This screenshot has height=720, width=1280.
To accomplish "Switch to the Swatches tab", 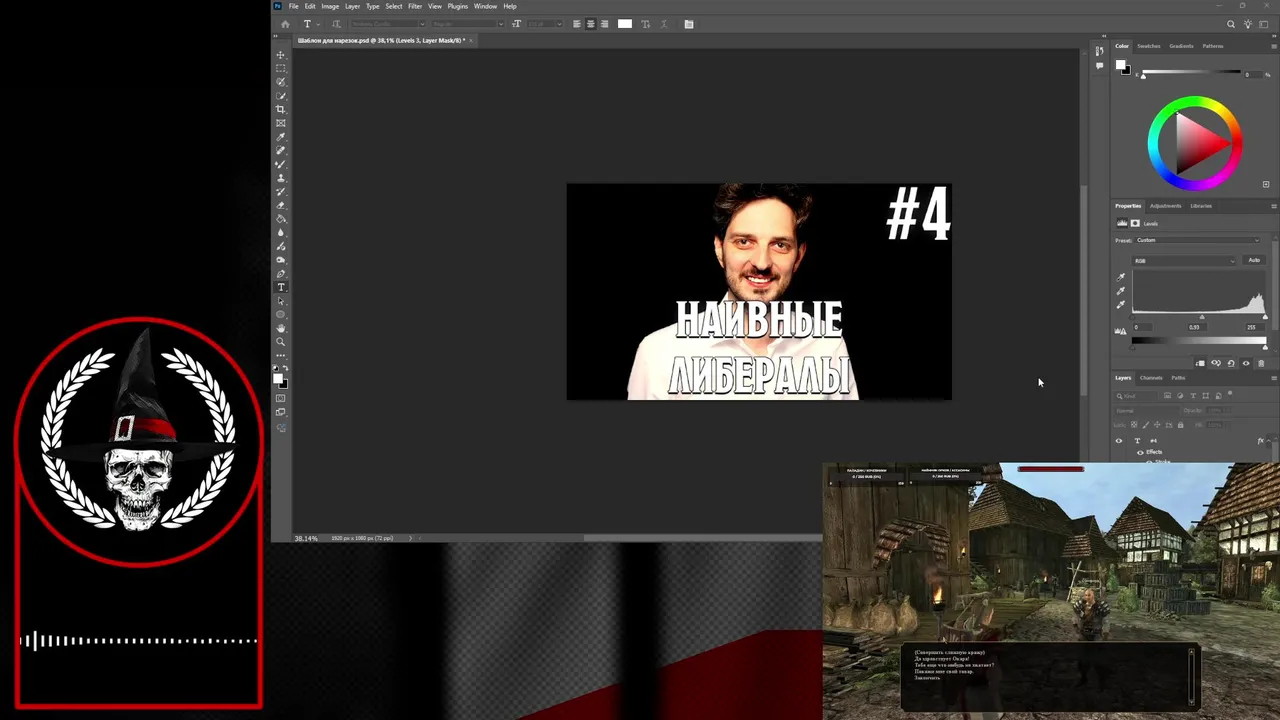I will coord(1149,46).
